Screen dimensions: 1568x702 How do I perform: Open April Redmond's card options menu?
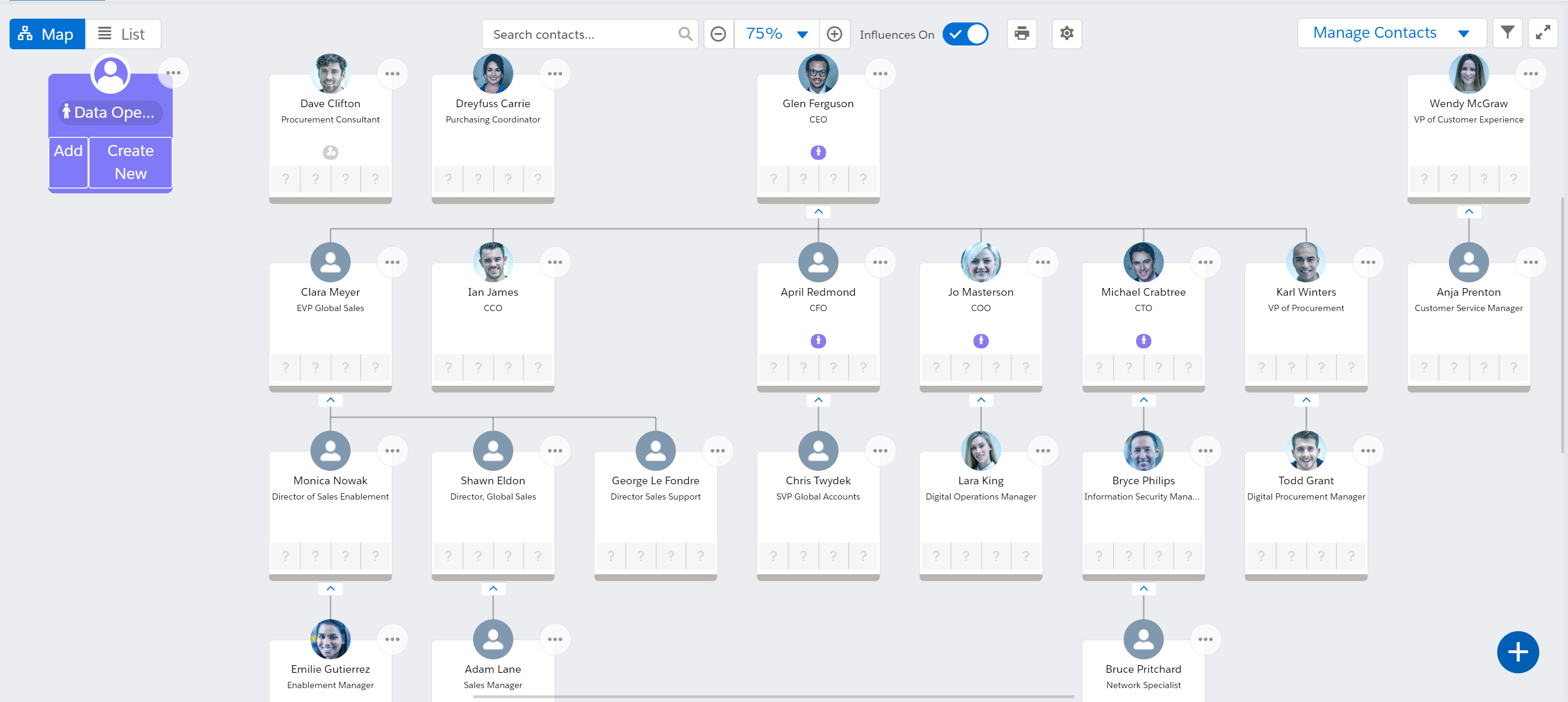(880, 262)
